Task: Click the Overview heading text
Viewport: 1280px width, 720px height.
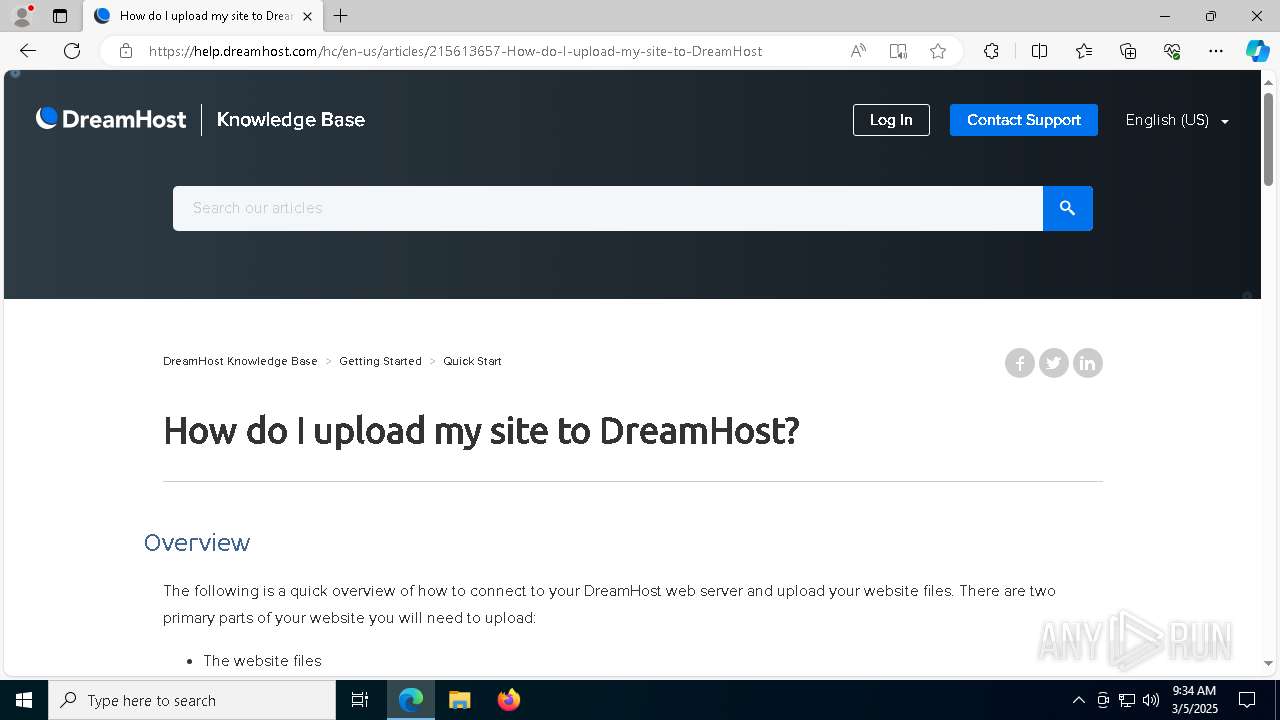Action: point(197,542)
